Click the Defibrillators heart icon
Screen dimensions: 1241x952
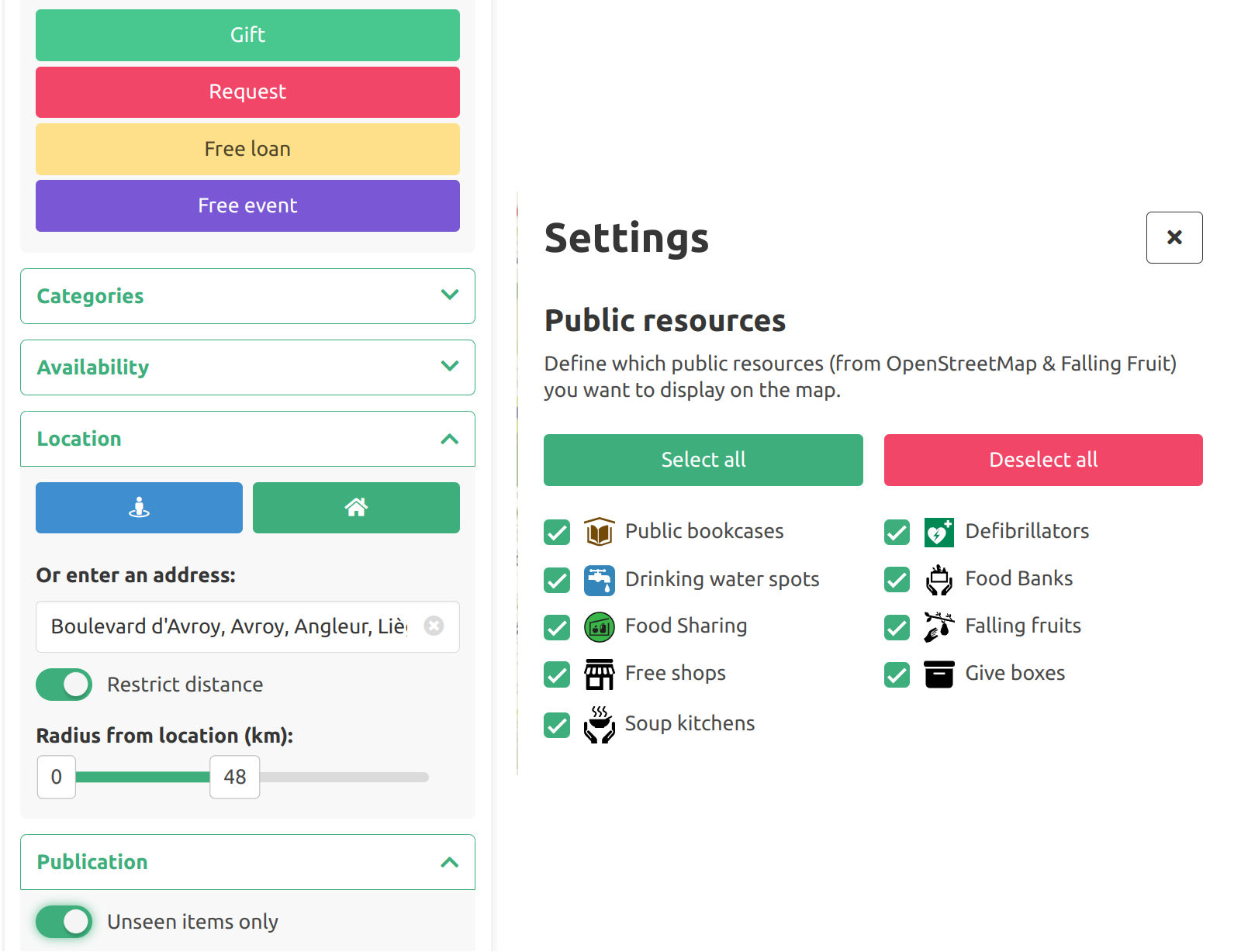(x=939, y=532)
